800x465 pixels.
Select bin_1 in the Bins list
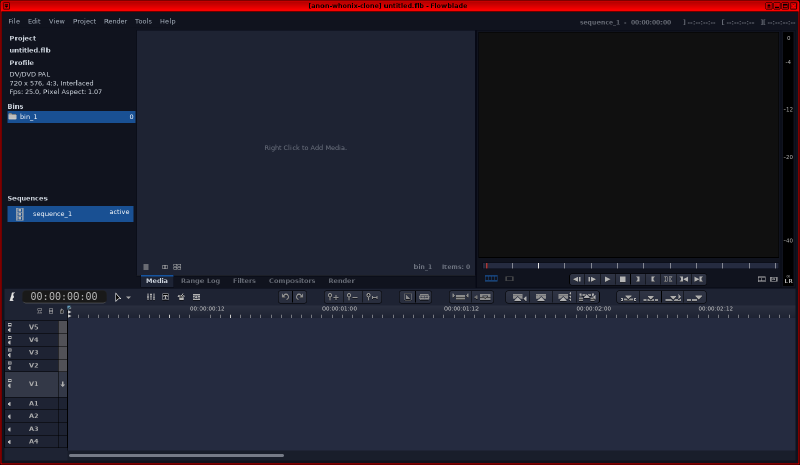70,117
